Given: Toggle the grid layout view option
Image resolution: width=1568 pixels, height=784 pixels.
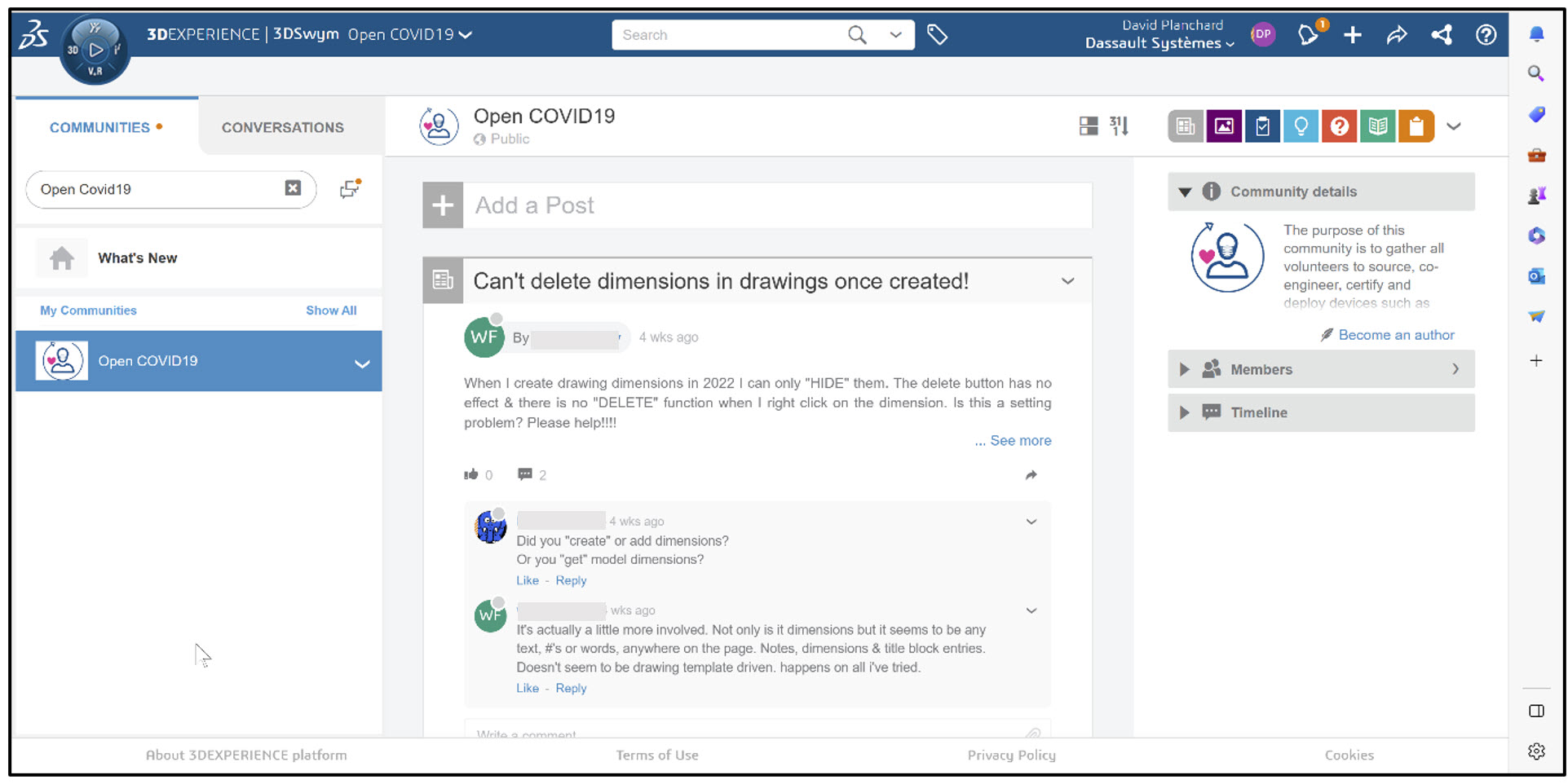Looking at the screenshot, I should tap(1088, 126).
